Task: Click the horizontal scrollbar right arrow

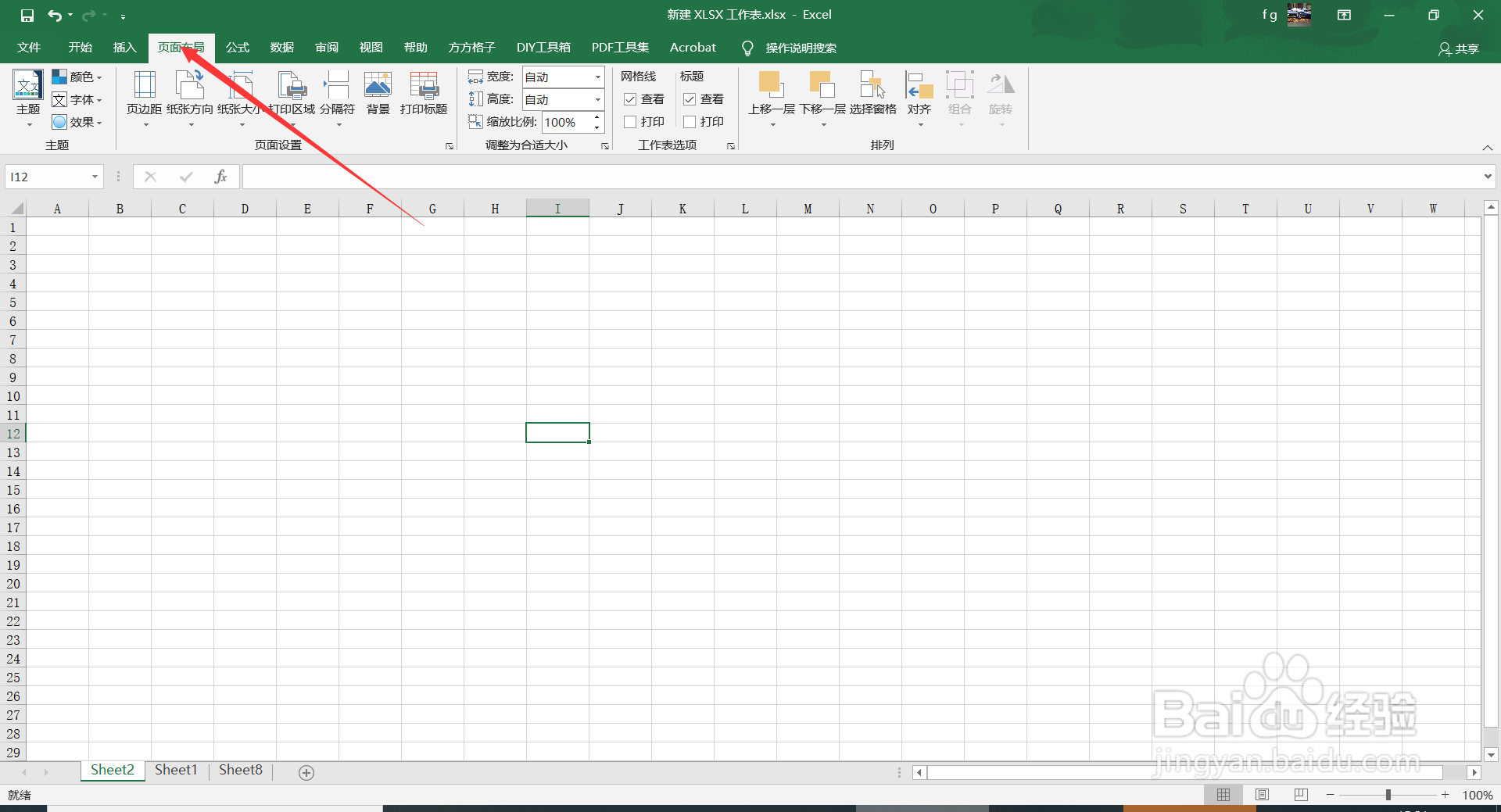Action: point(1474,772)
